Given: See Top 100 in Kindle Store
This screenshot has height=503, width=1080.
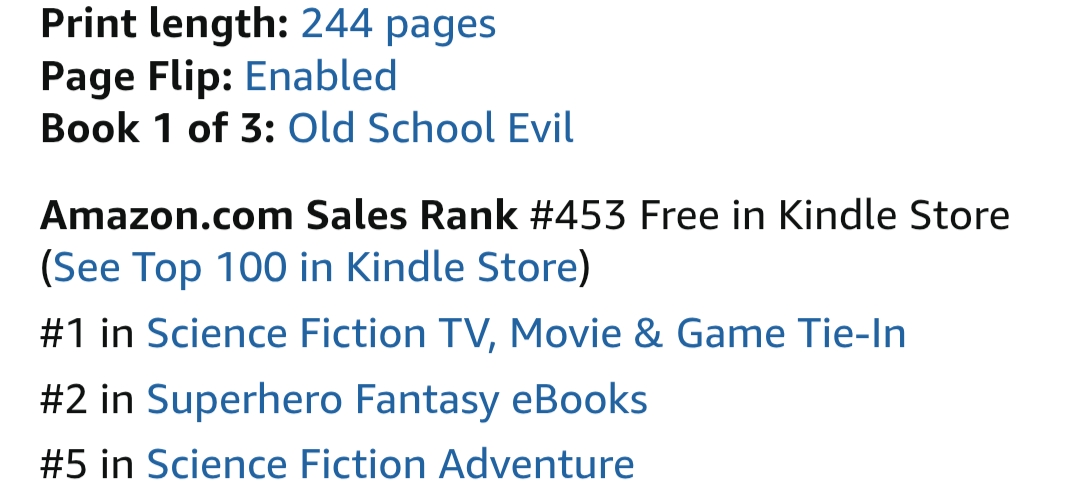Looking at the screenshot, I should 315,267.
